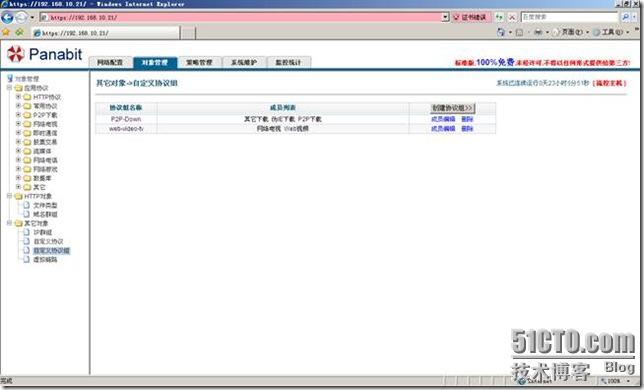Image resolution: width=644 pixels, height=390 pixels.
Task: Click 成员编辑 for P2P-Down row
Action: coord(443,119)
